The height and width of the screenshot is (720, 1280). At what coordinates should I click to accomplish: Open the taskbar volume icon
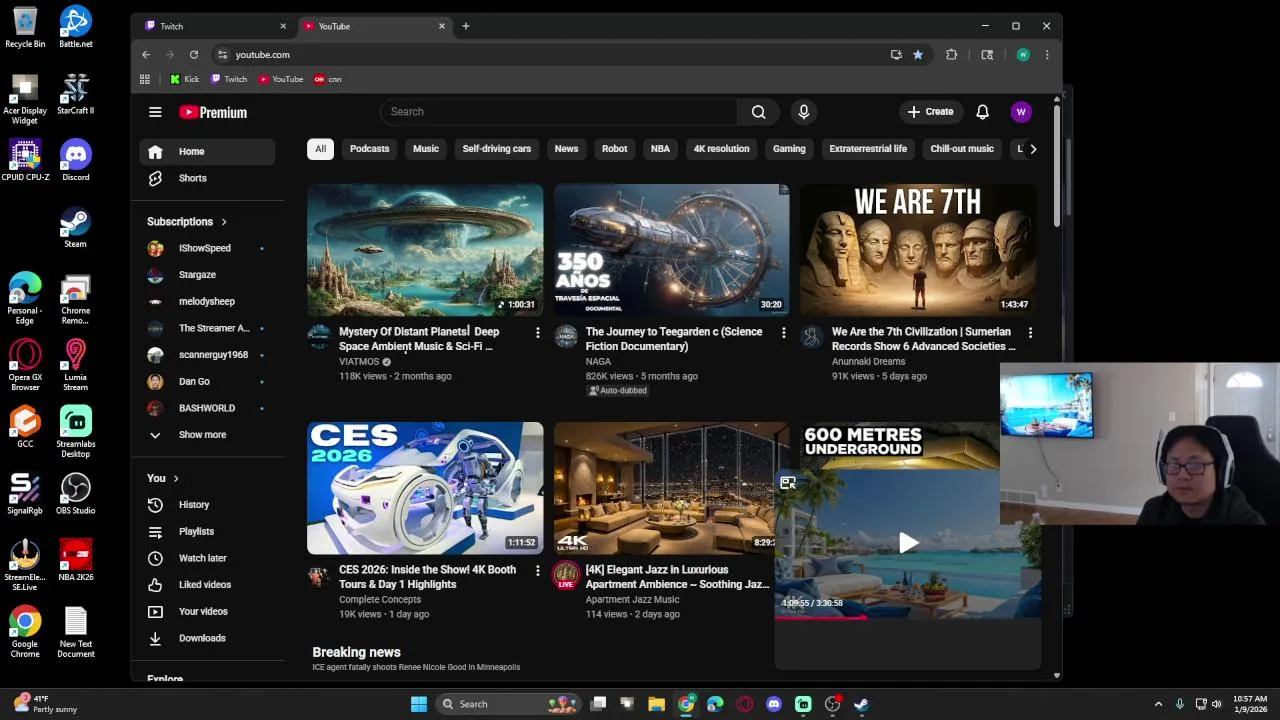point(1216,704)
